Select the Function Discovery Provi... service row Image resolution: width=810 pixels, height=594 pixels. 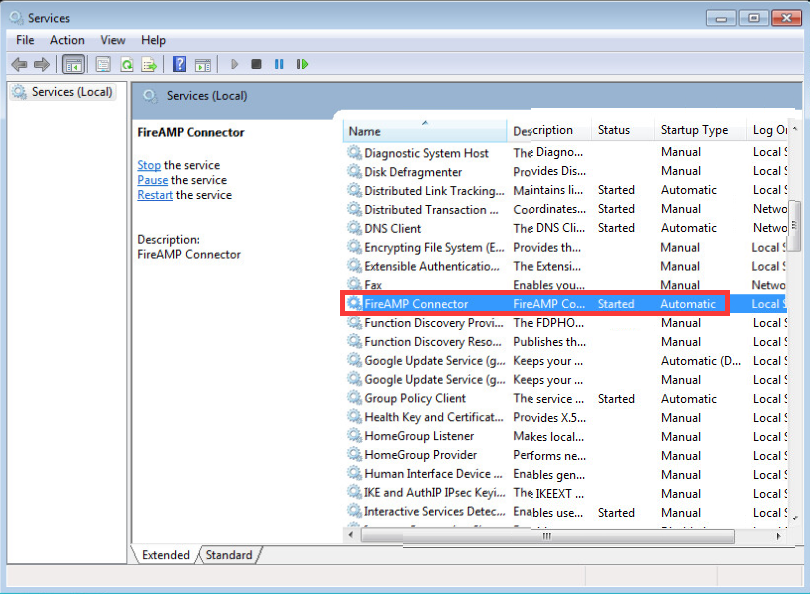click(566, 323)
